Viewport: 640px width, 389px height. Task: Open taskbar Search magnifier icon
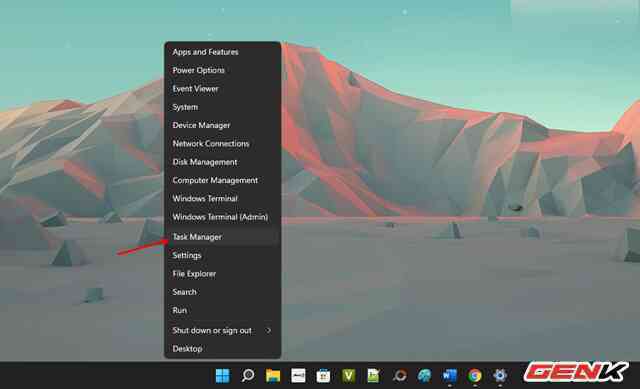pyautogui.click(x=248, y=376)
